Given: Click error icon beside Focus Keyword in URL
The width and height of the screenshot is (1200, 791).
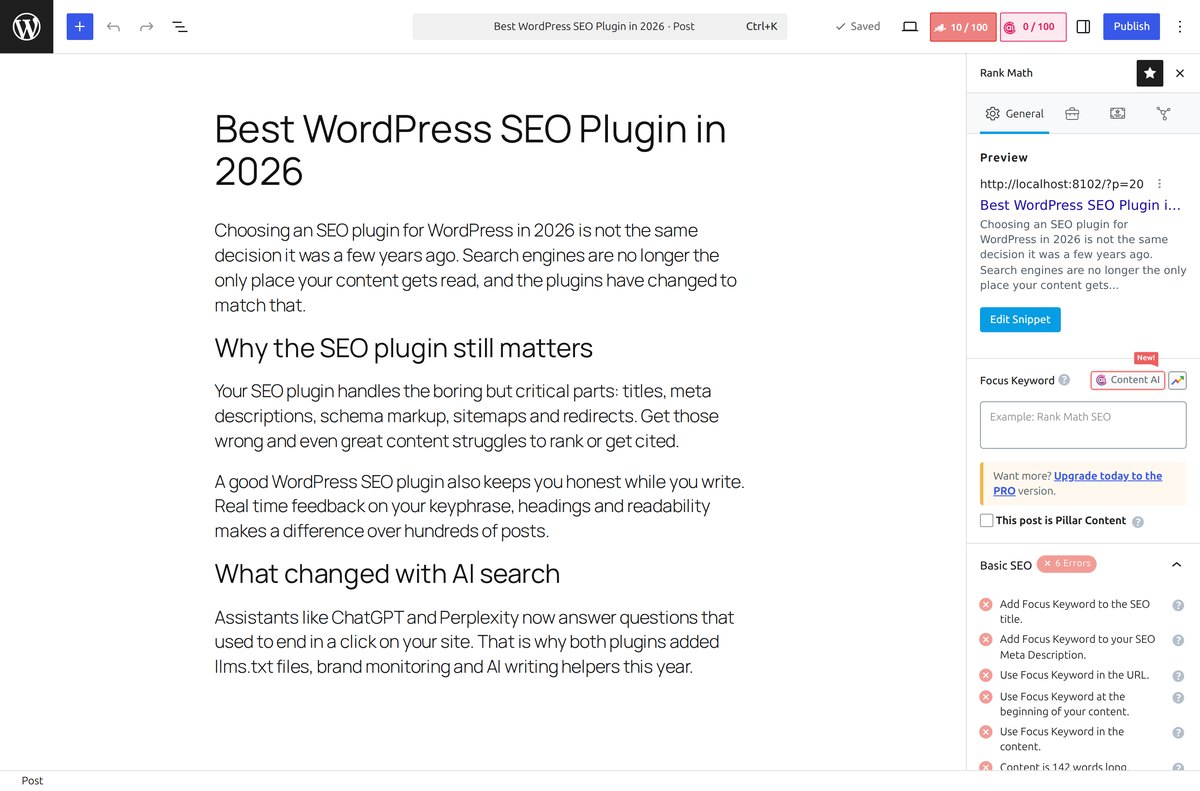Looking at the screenshot, I should tap(986, 676).
